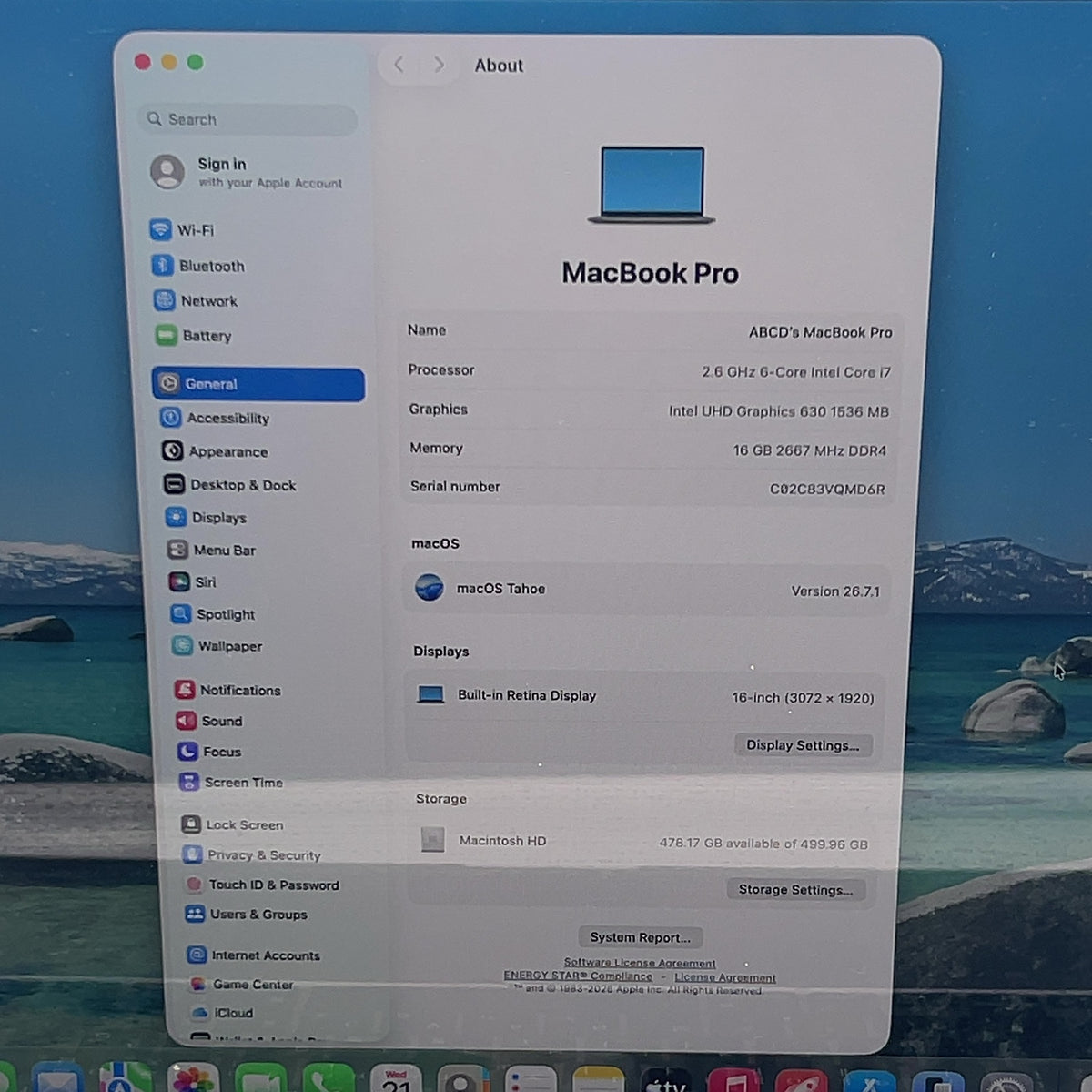Open Screen Time in the sidebar

[x=231, y=782]
